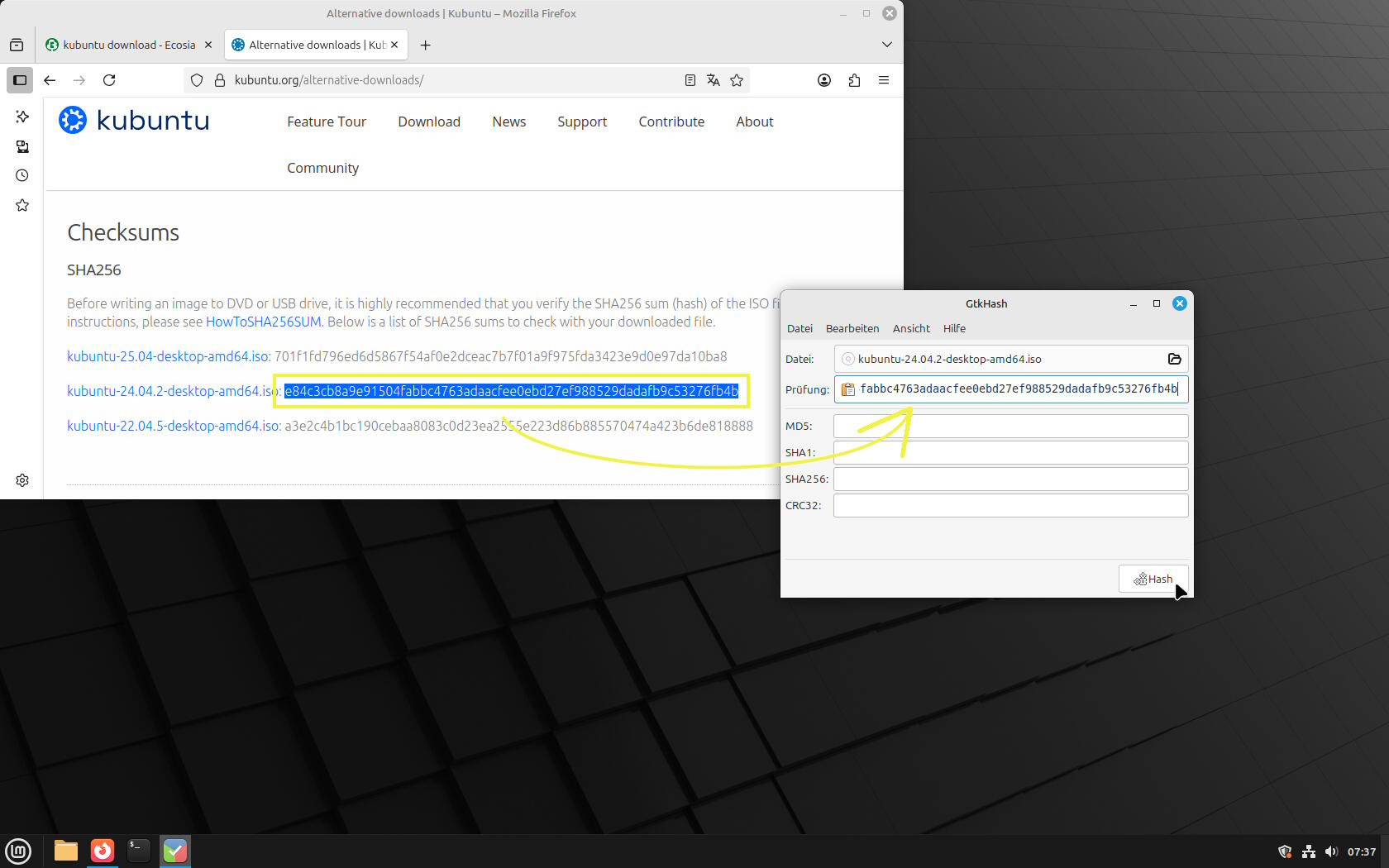Screen dimensions: 1389x868
Task: Open the terminal from the taskbar
Action: click(x=138, y=851)
